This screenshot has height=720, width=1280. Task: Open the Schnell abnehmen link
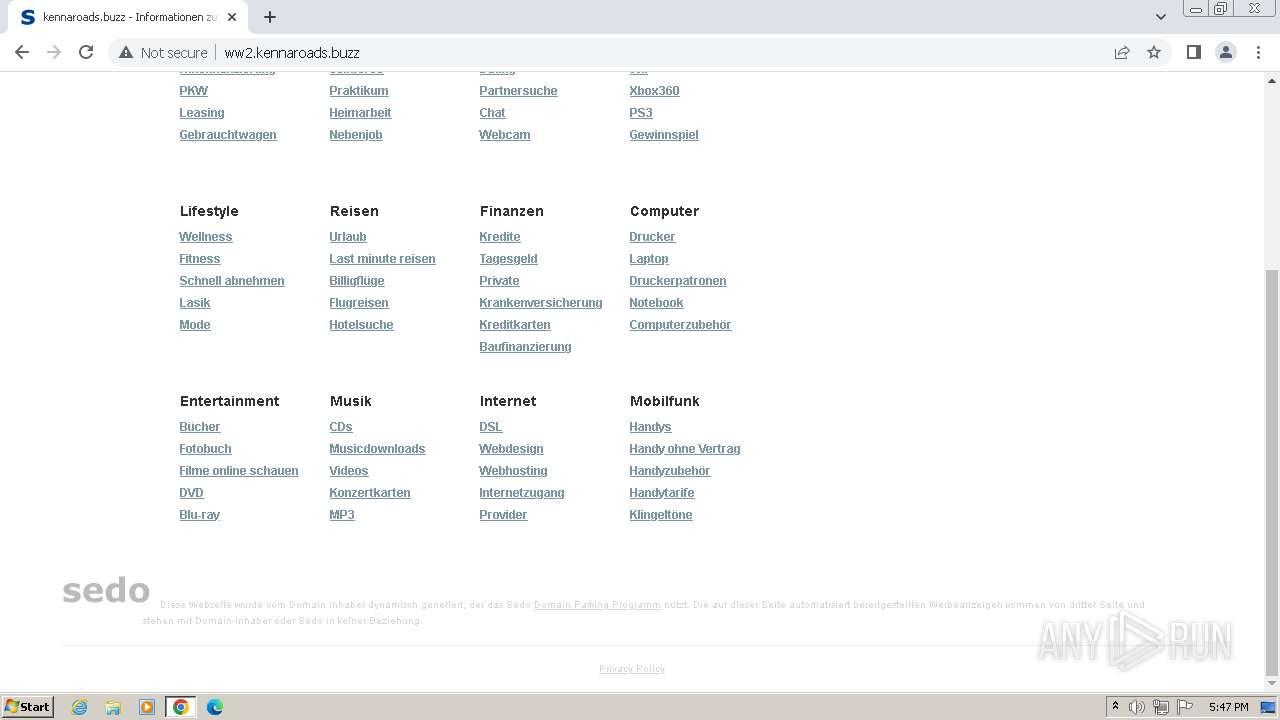click(232, 281)
